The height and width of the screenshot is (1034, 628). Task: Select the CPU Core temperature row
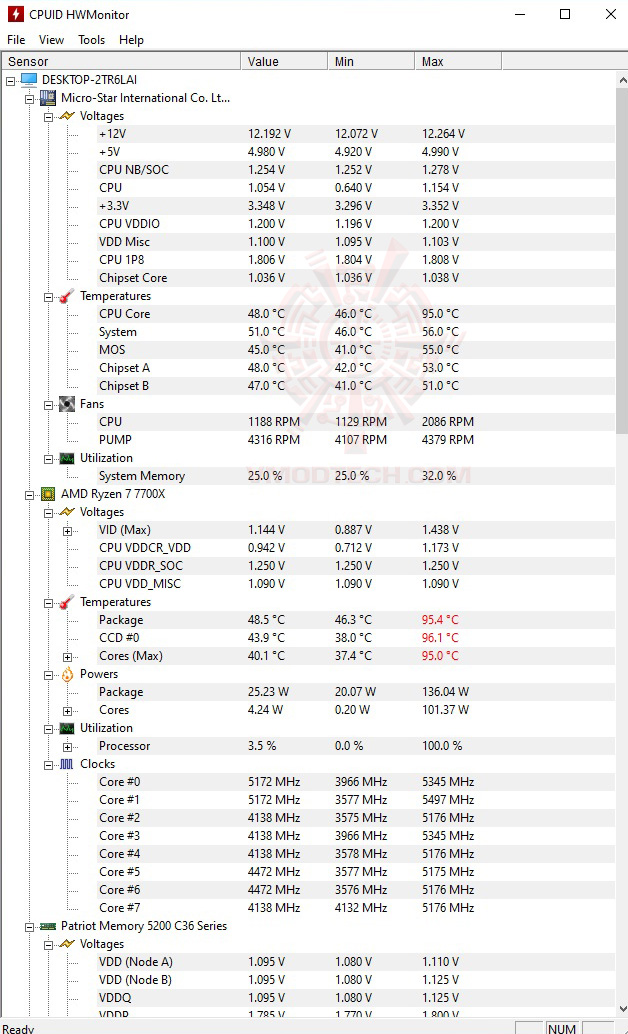click(x=125, y=314)
